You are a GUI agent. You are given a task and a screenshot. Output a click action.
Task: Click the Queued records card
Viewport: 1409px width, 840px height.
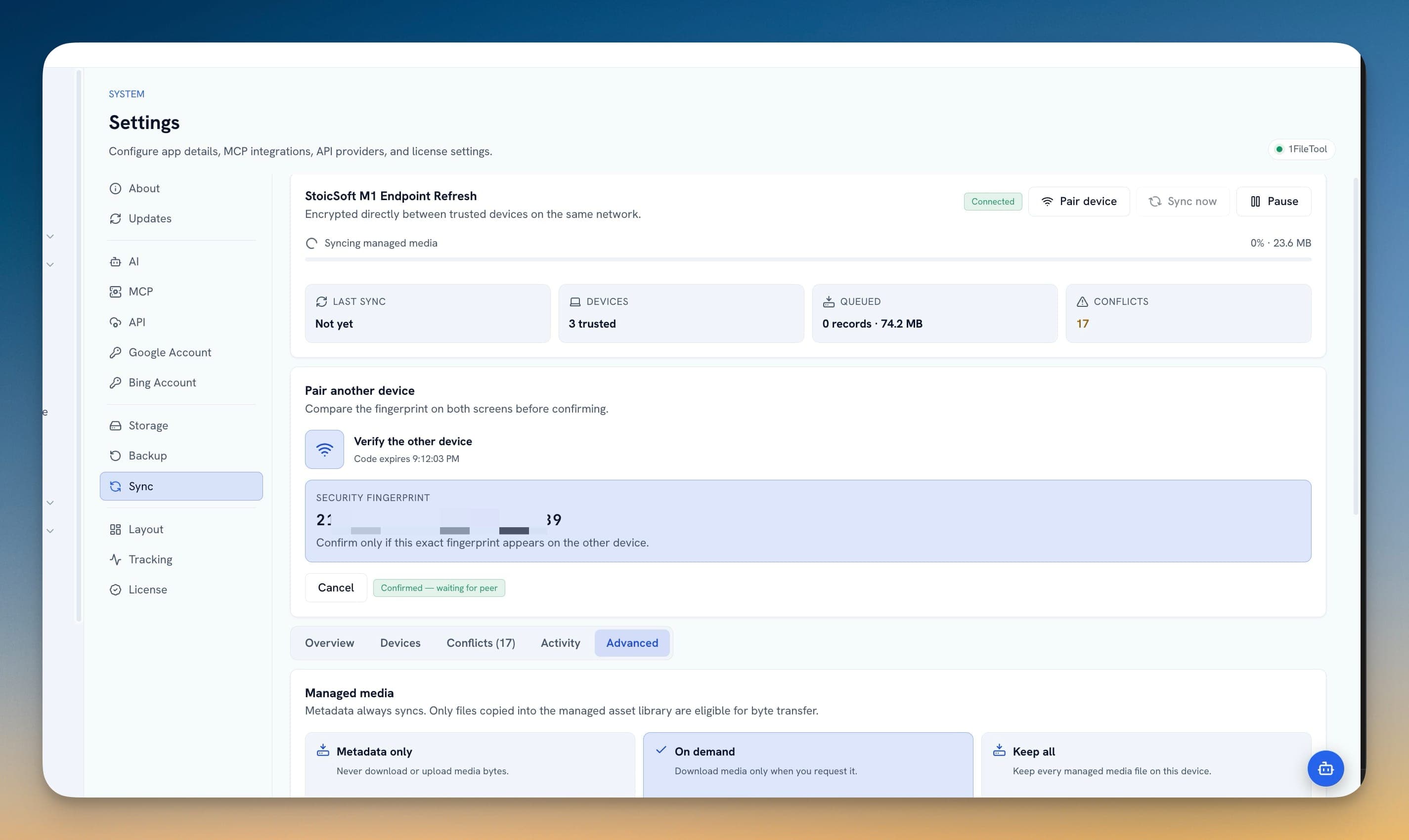pos(934,313)
